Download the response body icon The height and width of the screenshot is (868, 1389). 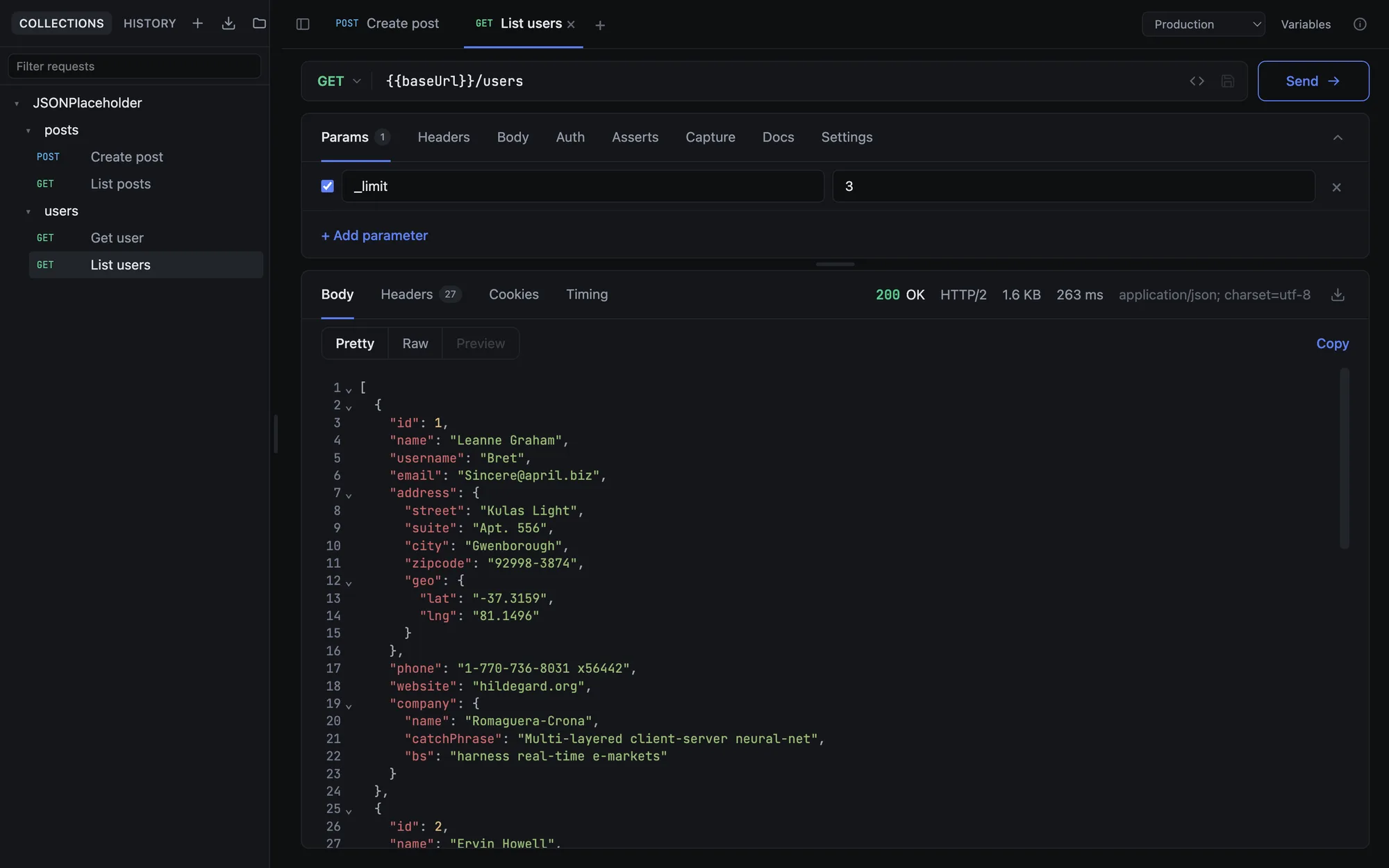(1338, 295)
